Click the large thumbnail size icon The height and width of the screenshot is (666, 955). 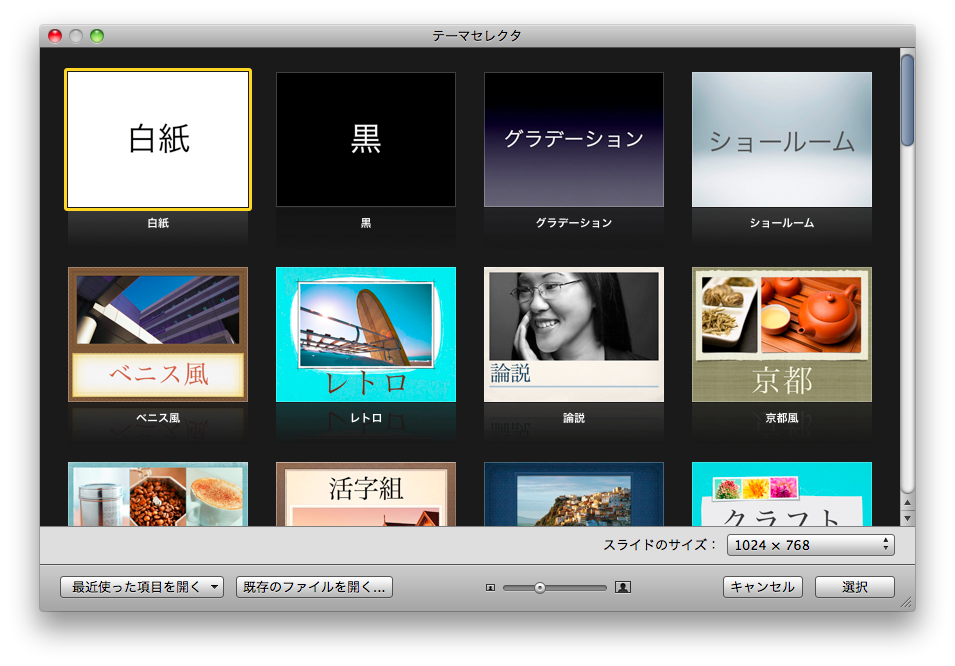(x=622, y=587)
